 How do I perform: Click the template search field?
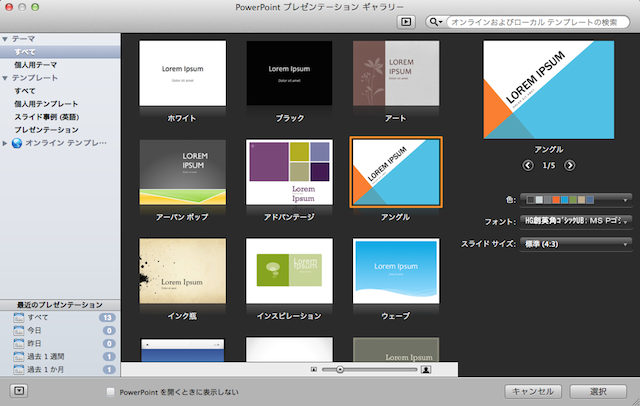click(538, 22)
